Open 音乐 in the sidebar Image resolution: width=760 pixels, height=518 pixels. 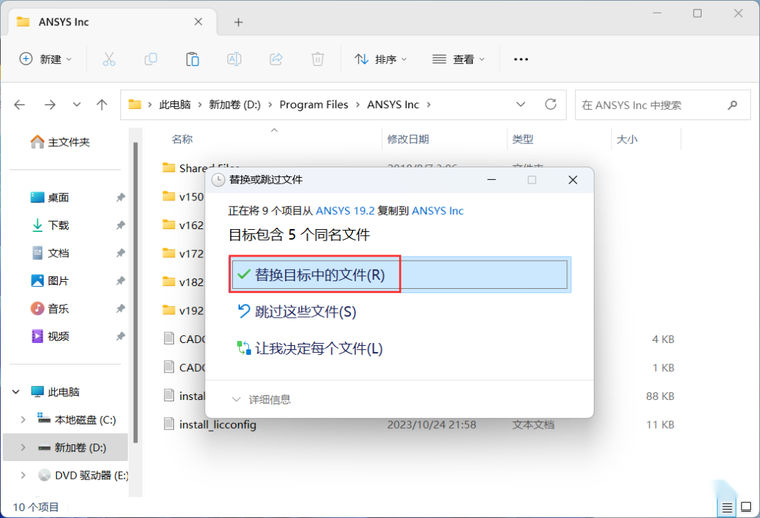[x=50, y=308]
